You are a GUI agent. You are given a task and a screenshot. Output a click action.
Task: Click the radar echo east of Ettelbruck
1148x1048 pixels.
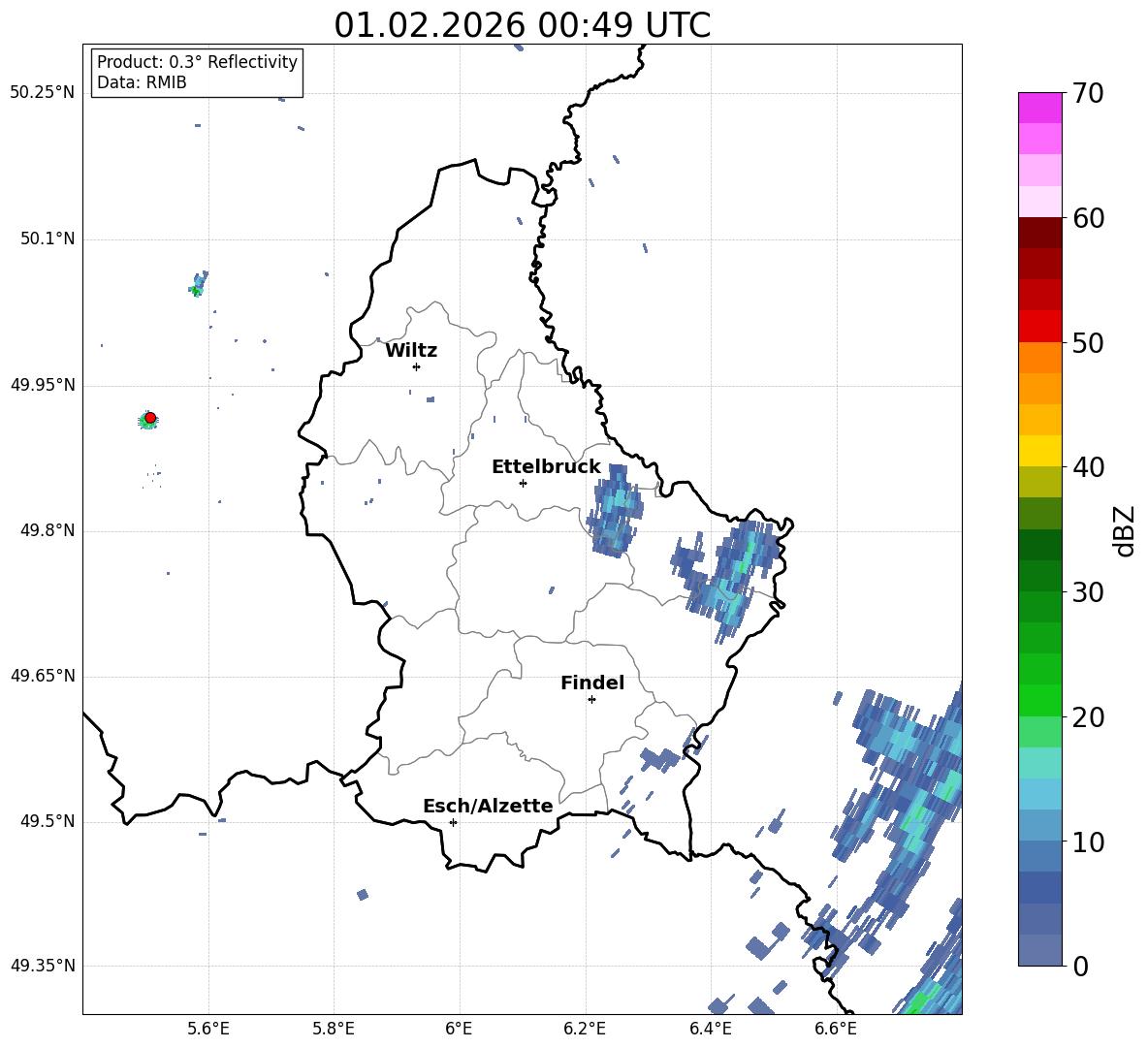pos(616,511)
